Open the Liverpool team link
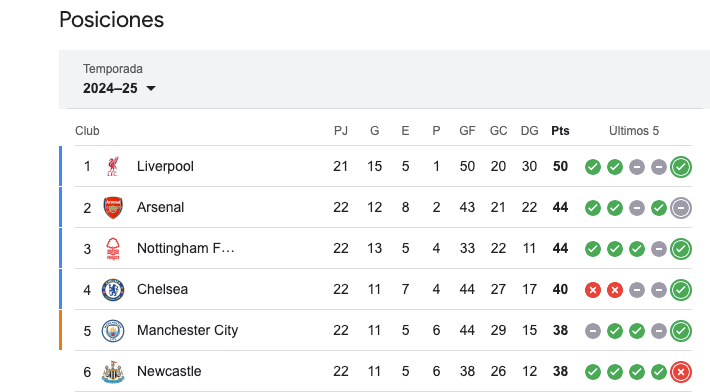 pyautogui.click(x=165, y=166)
